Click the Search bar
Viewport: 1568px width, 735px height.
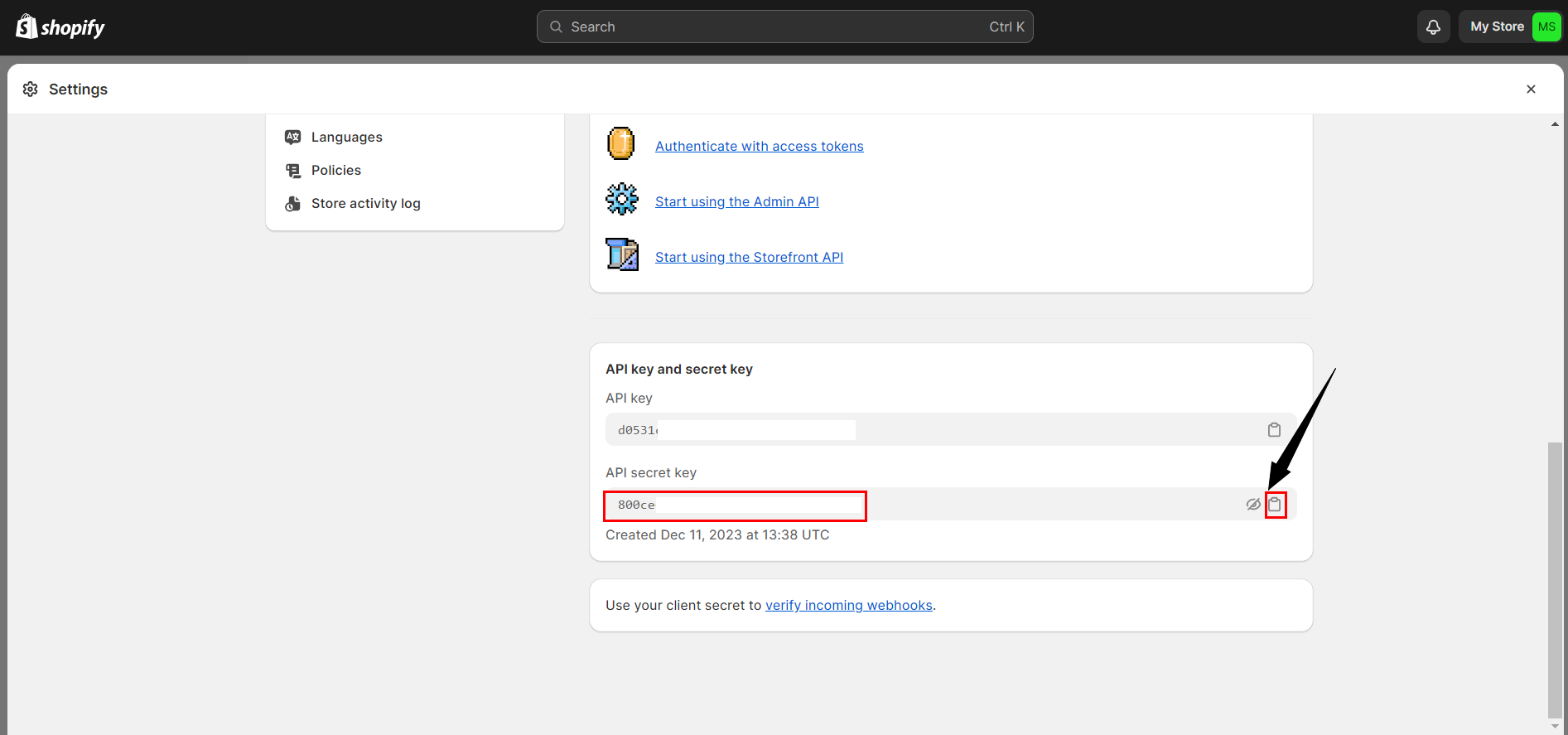tap(784, 27)
